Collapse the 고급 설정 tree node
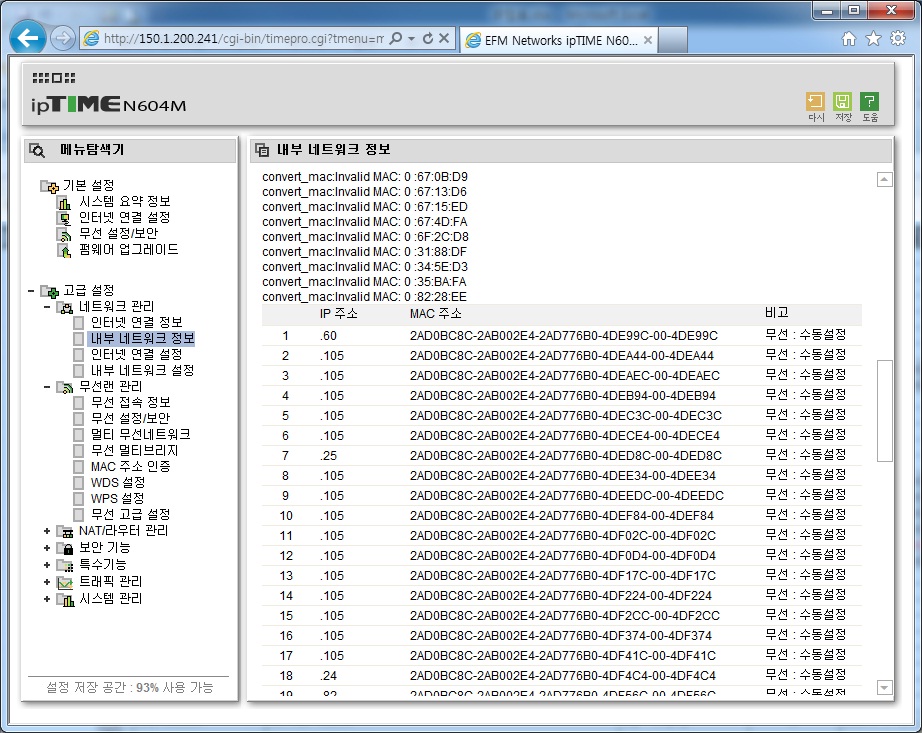This screenshot has width=922, height=733. pyautogui.click(x=31, y=290)
